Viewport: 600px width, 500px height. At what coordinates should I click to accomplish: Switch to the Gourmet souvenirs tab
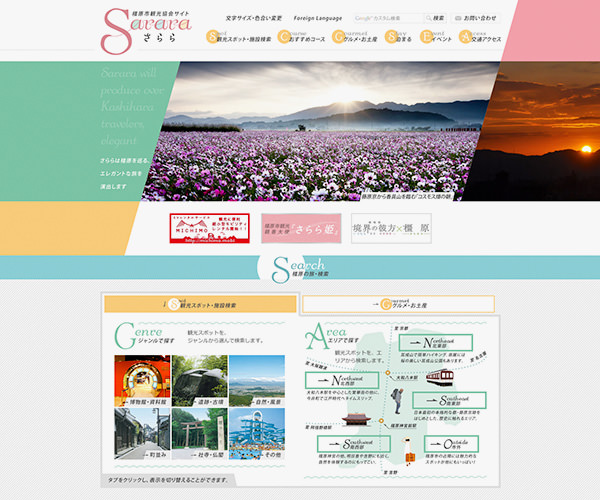(397, 303)
